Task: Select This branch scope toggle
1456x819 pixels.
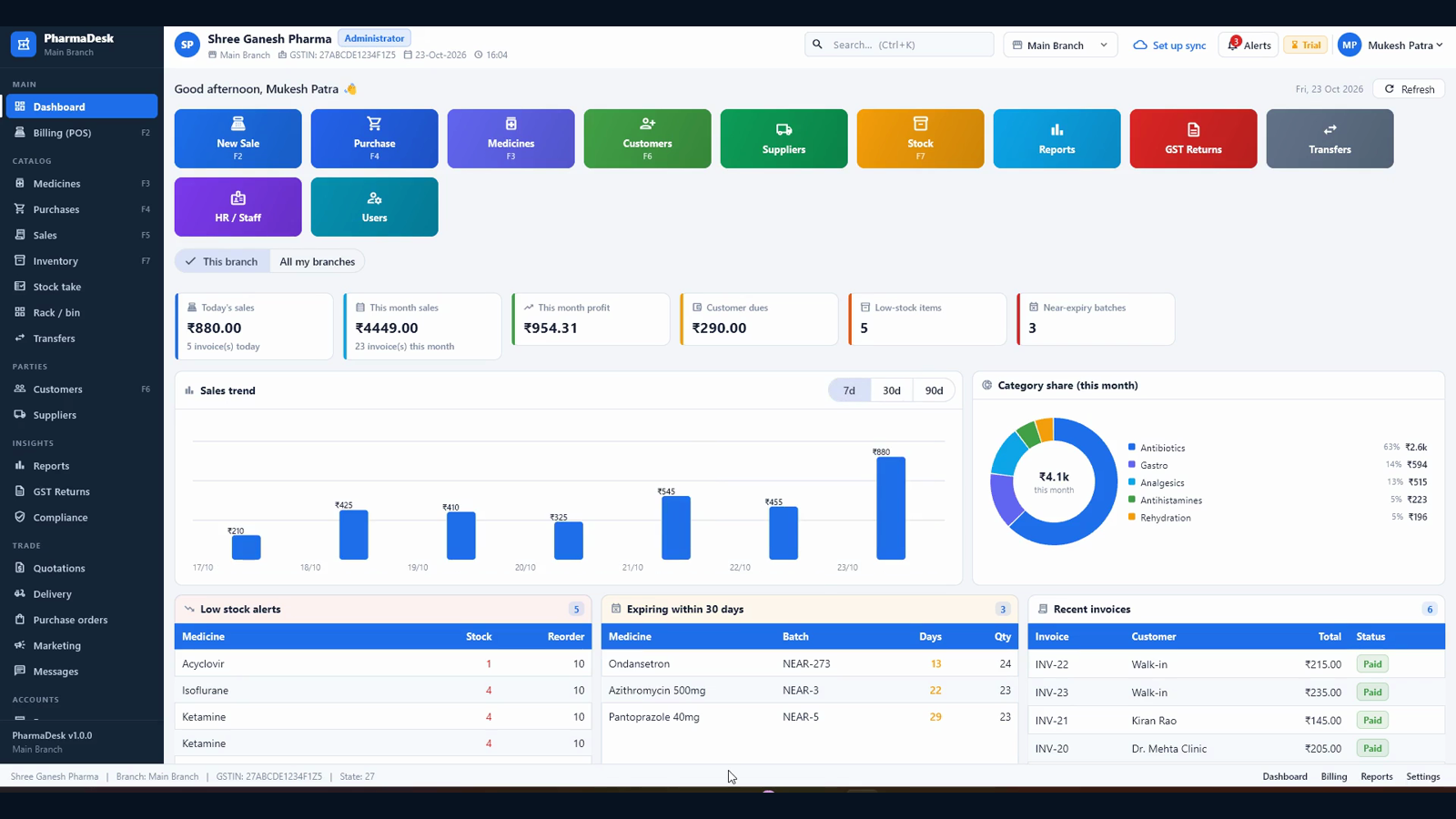Action: click(222, 261)
